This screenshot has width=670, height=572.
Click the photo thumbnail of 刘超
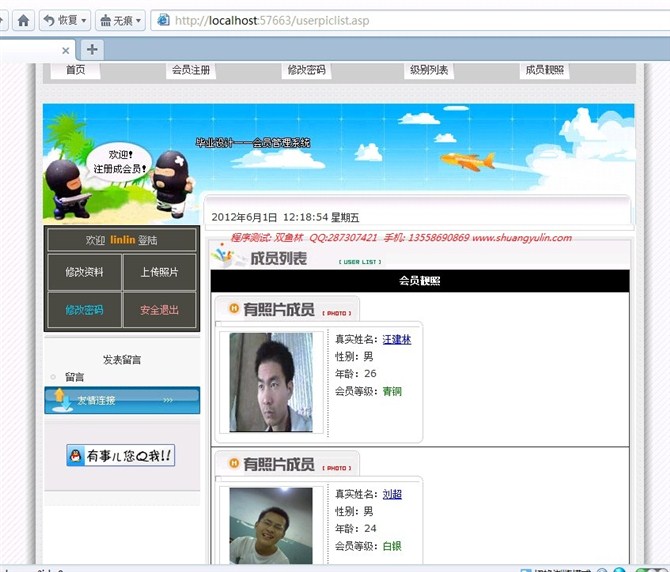270,527
